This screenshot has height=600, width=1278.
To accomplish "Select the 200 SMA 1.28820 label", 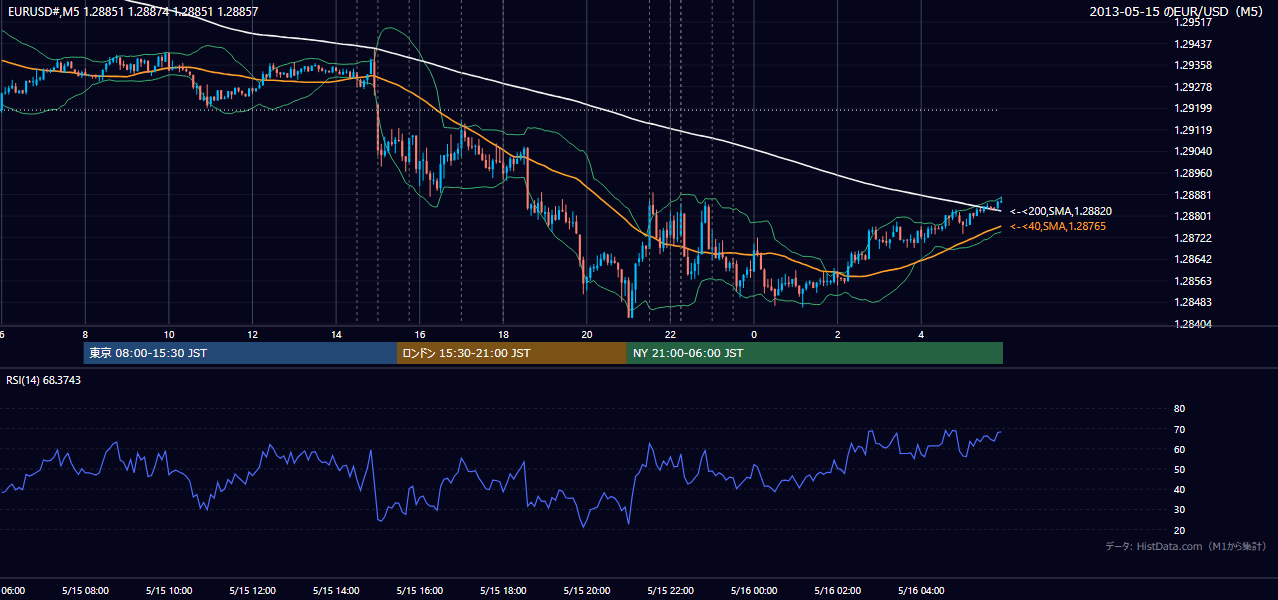I will tap(1060, 212).
